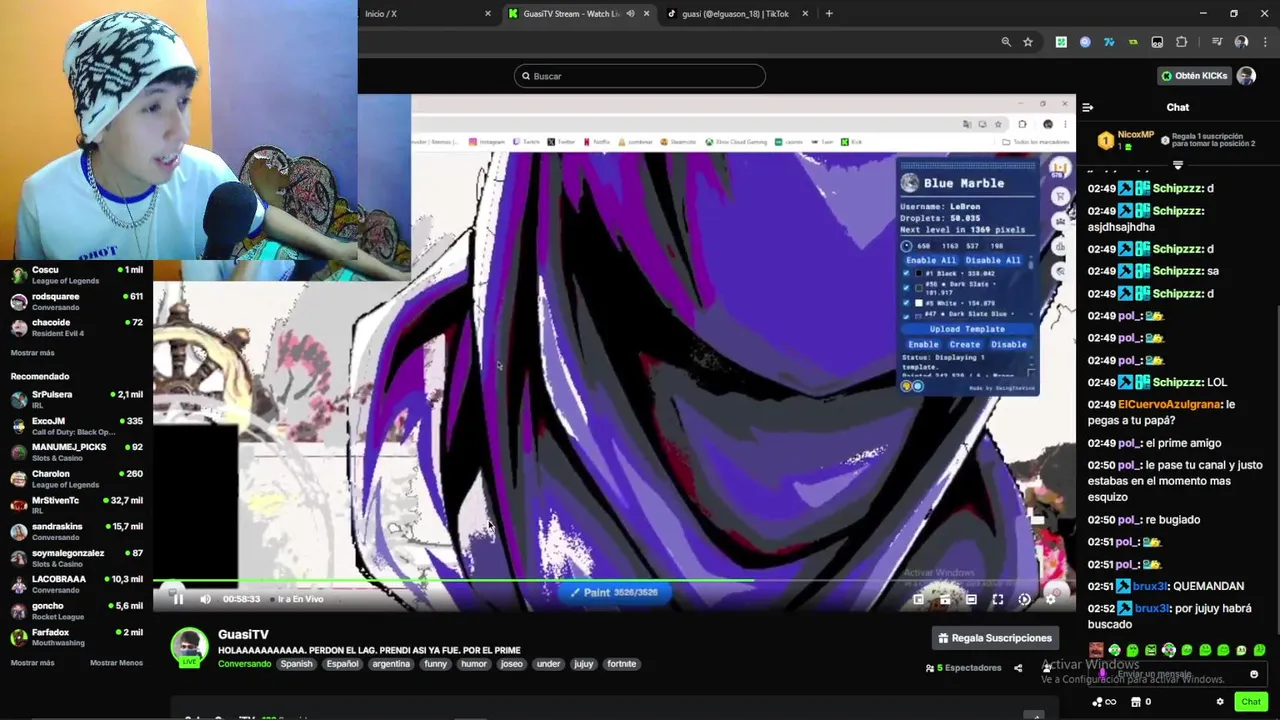Close the Inicio / X tab
1280x720 pixels.
coord(488,14)
